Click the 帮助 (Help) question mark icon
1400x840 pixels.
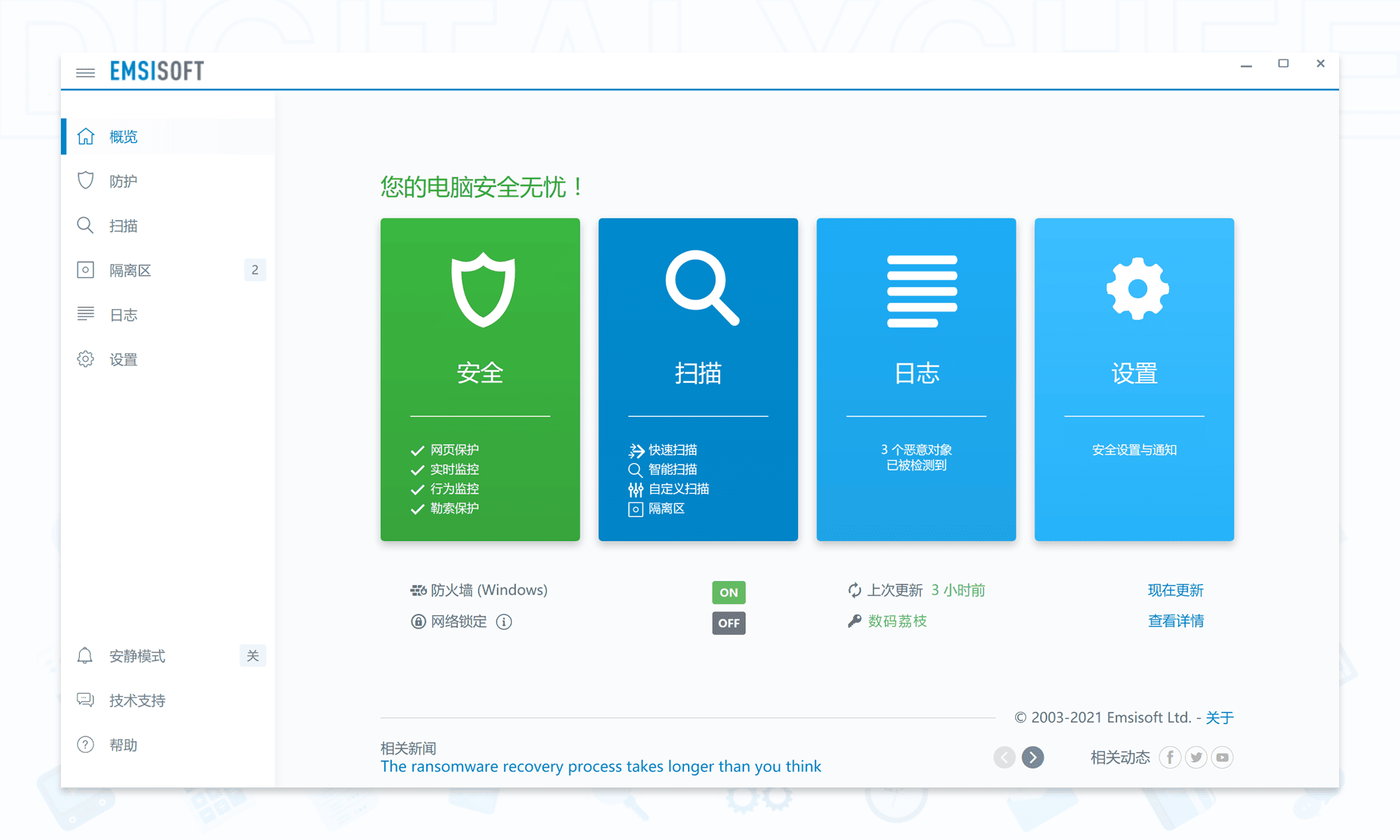[85, 744]
